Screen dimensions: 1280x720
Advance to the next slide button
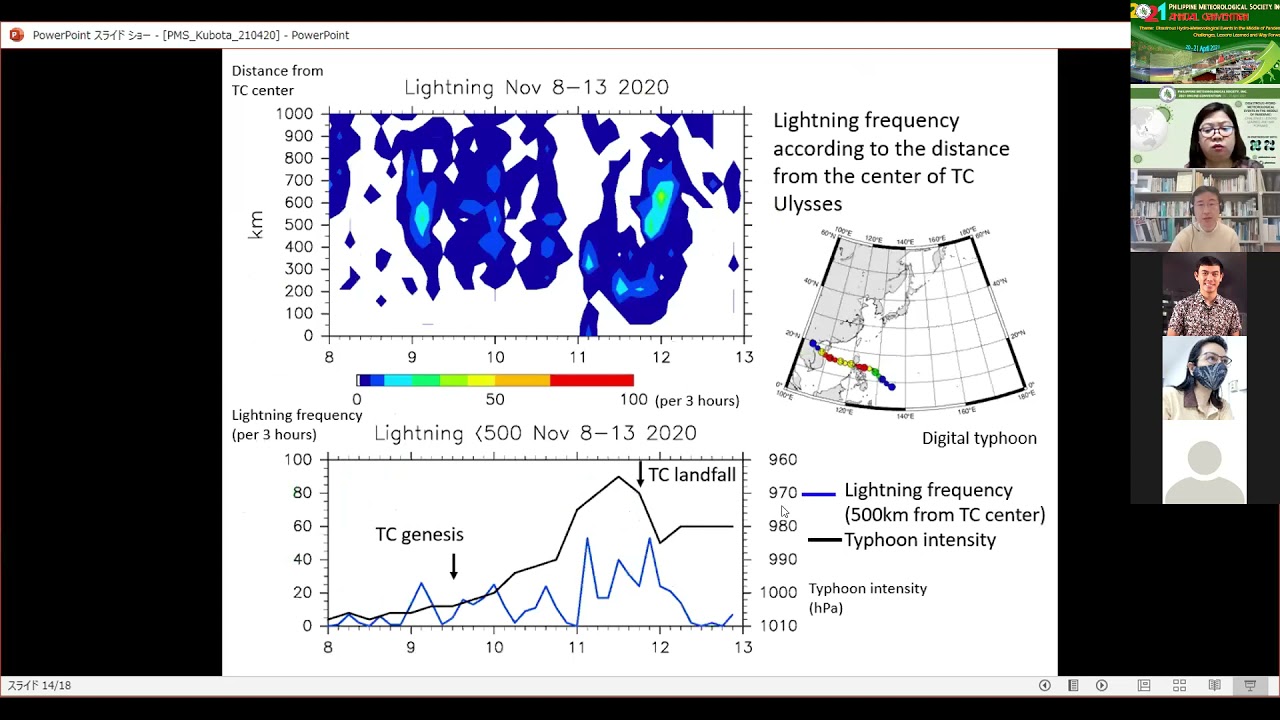(1102, 685)
